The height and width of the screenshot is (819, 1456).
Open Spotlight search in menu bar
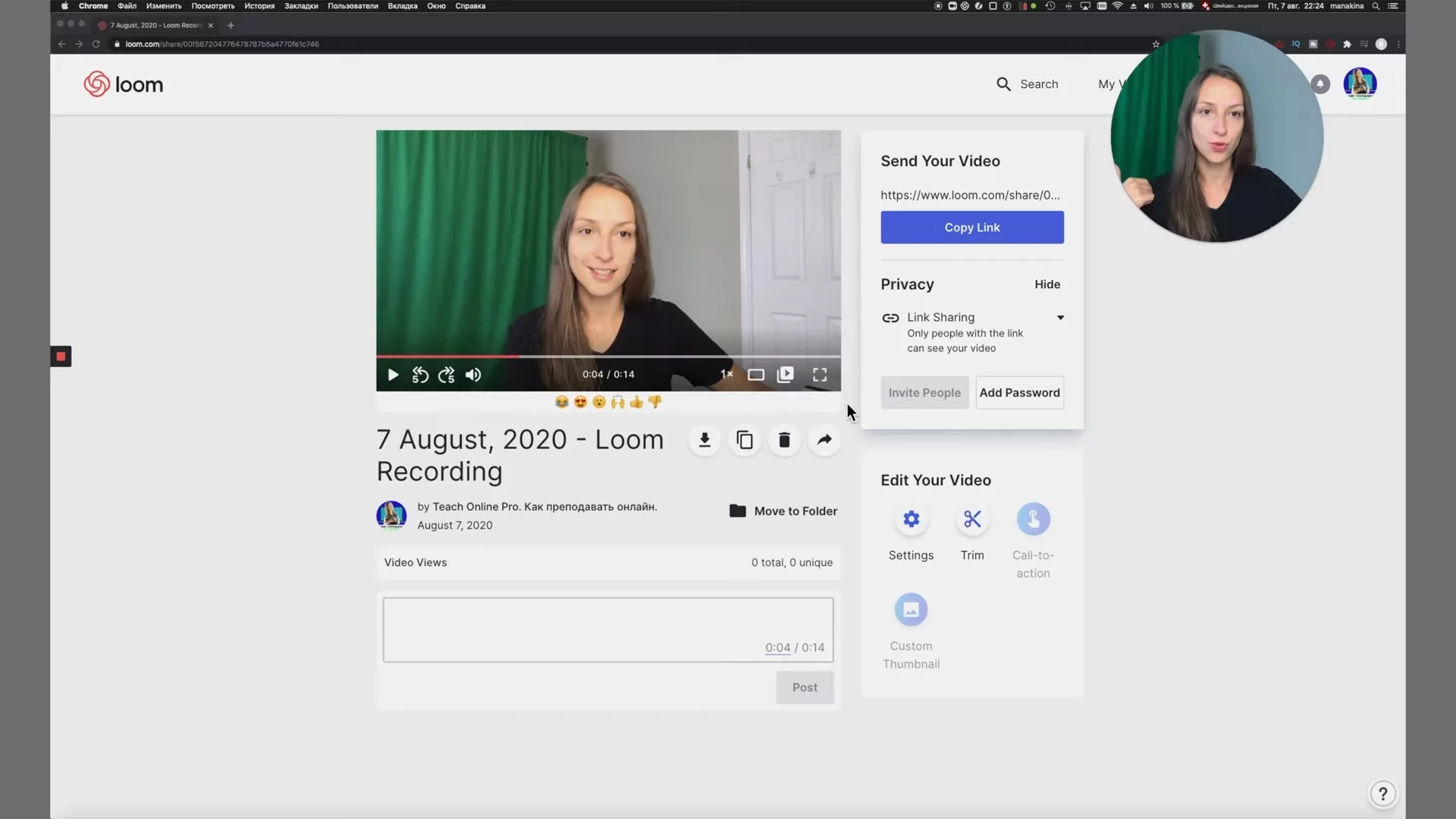[1376, 6]
